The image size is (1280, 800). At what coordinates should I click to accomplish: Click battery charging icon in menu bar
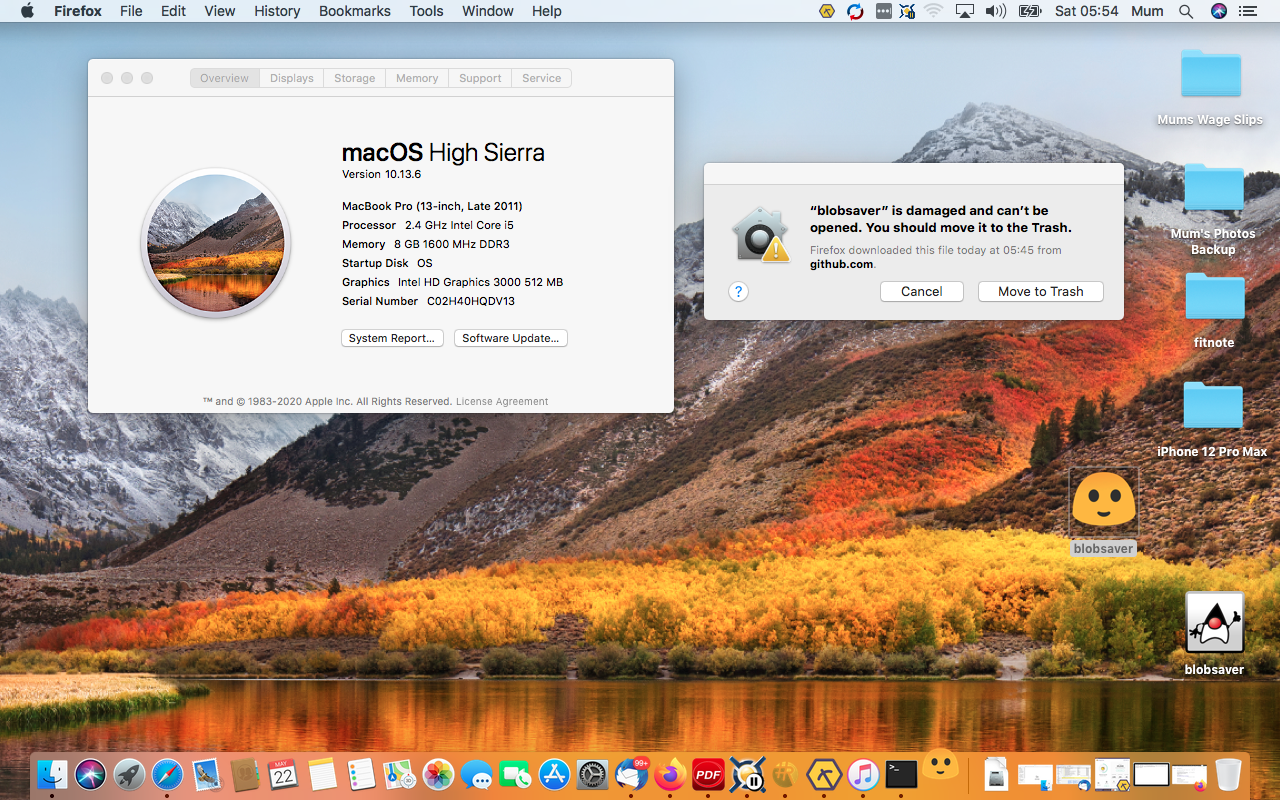[x=1029, y=11]
